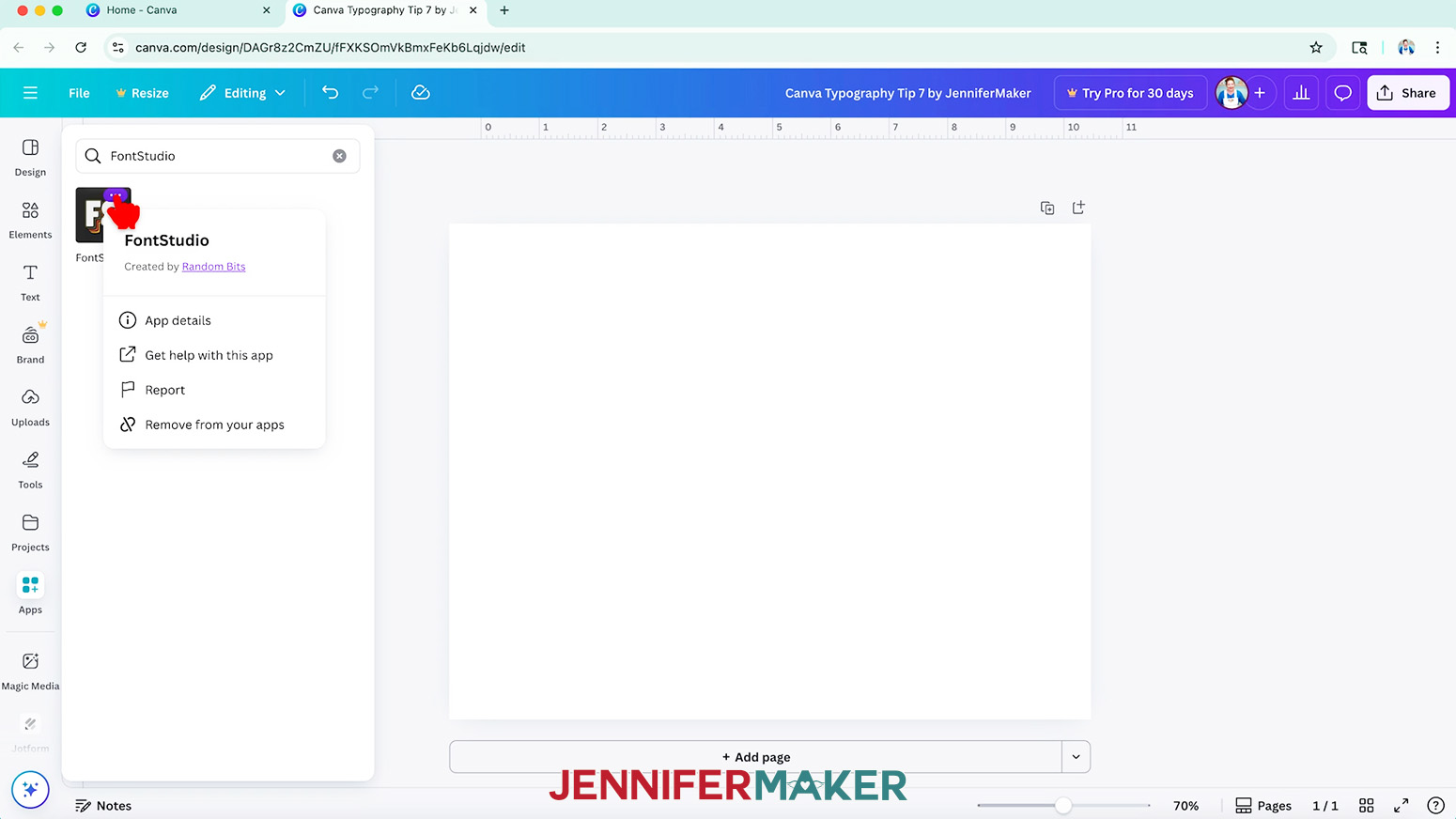Open the Apps panel
The height and width of the screenshot is (819, 1456).
coord(30,595)
